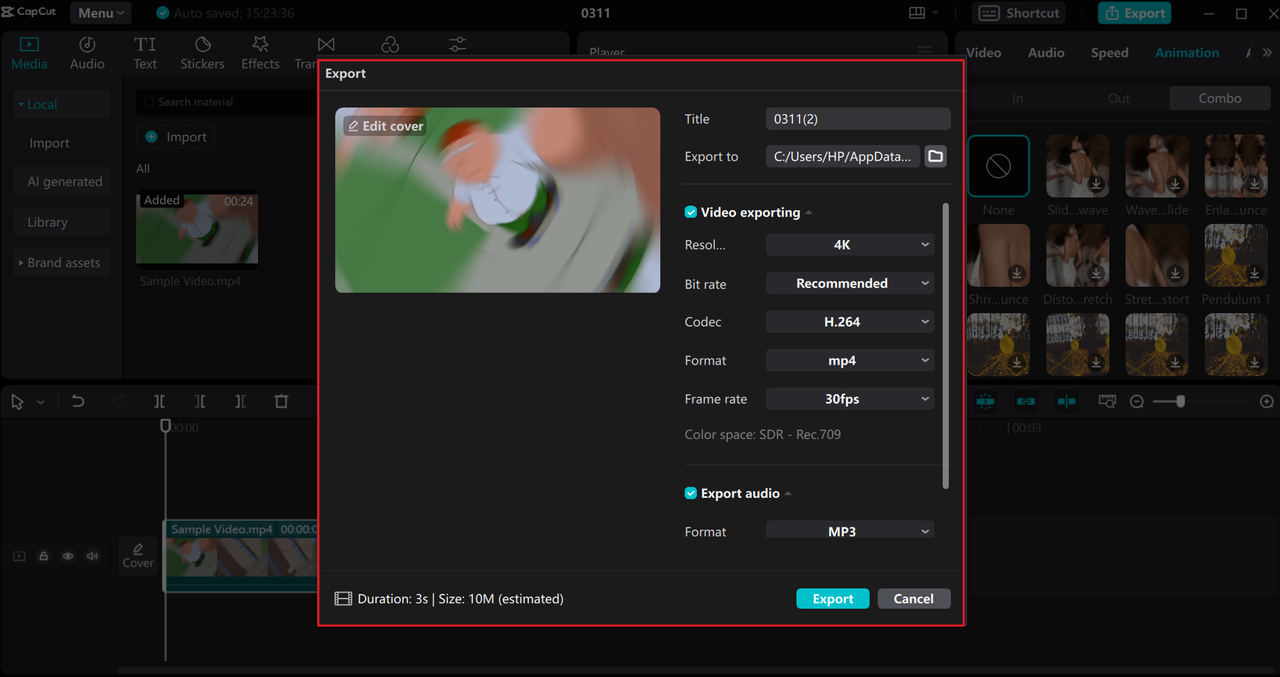Click the Shortcut button in title bar
This screenshot has height=677, width=1280.
(x=1019, y=13)
